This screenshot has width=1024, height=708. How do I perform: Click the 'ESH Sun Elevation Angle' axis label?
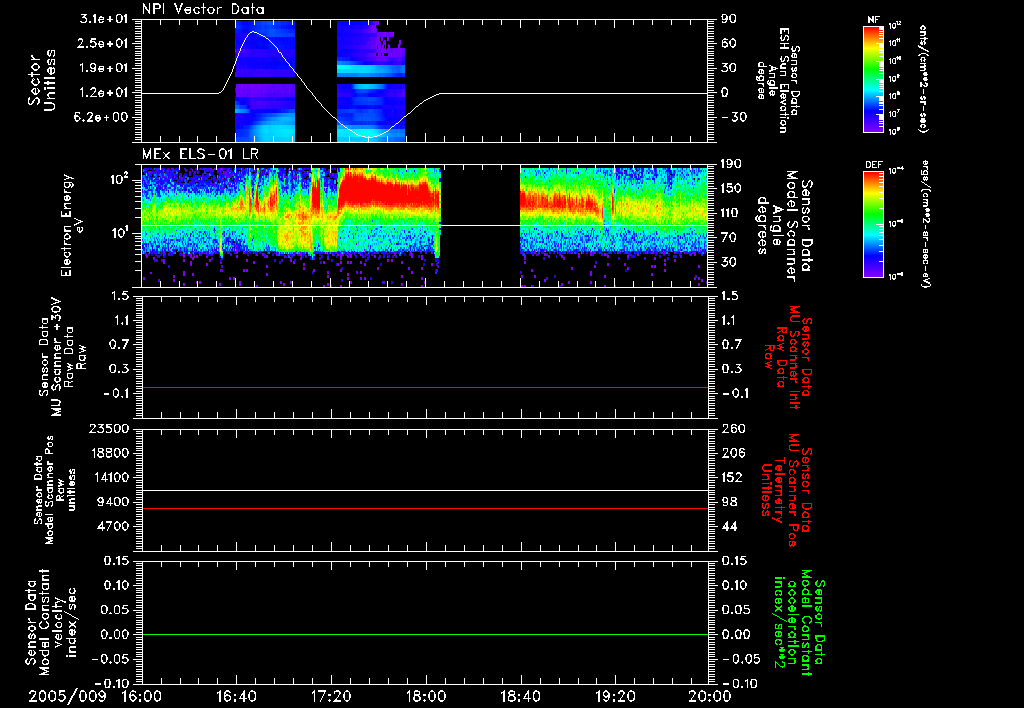[780, 80]
